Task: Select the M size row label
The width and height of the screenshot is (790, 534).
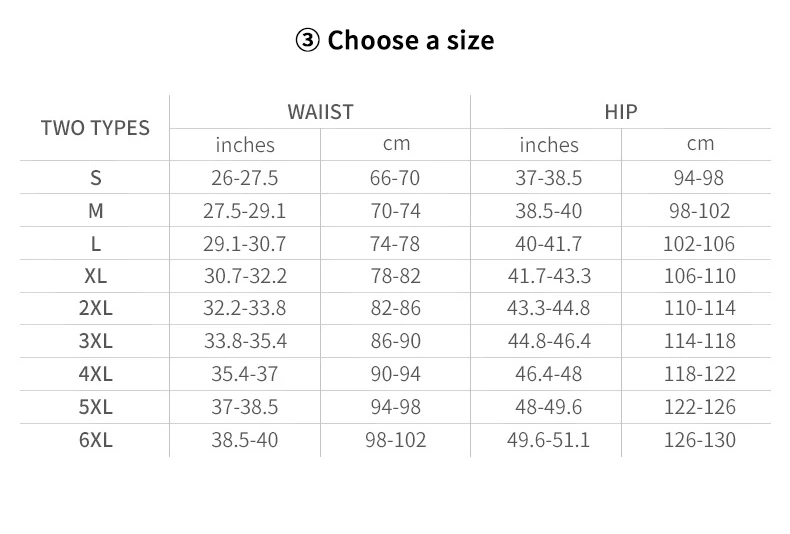Action: [x=96, y=211]
